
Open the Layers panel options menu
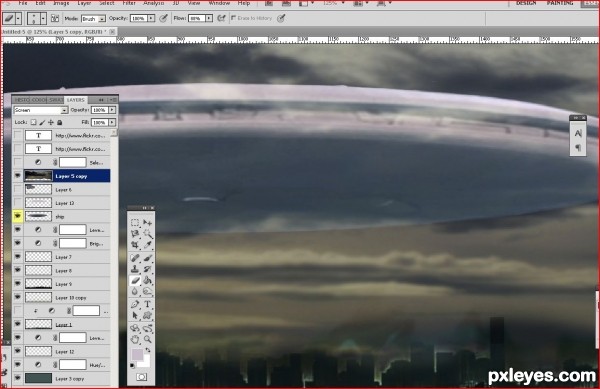pos(113,99)
